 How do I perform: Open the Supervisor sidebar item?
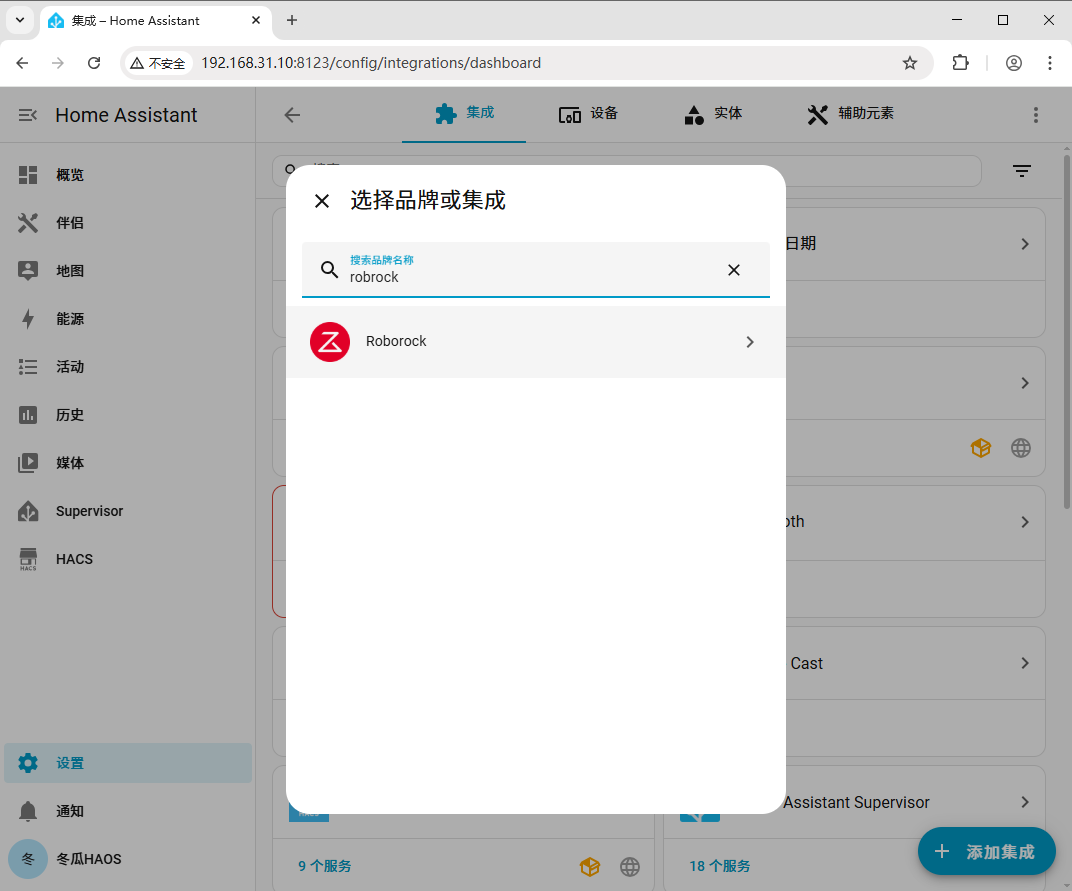[128, 511]
